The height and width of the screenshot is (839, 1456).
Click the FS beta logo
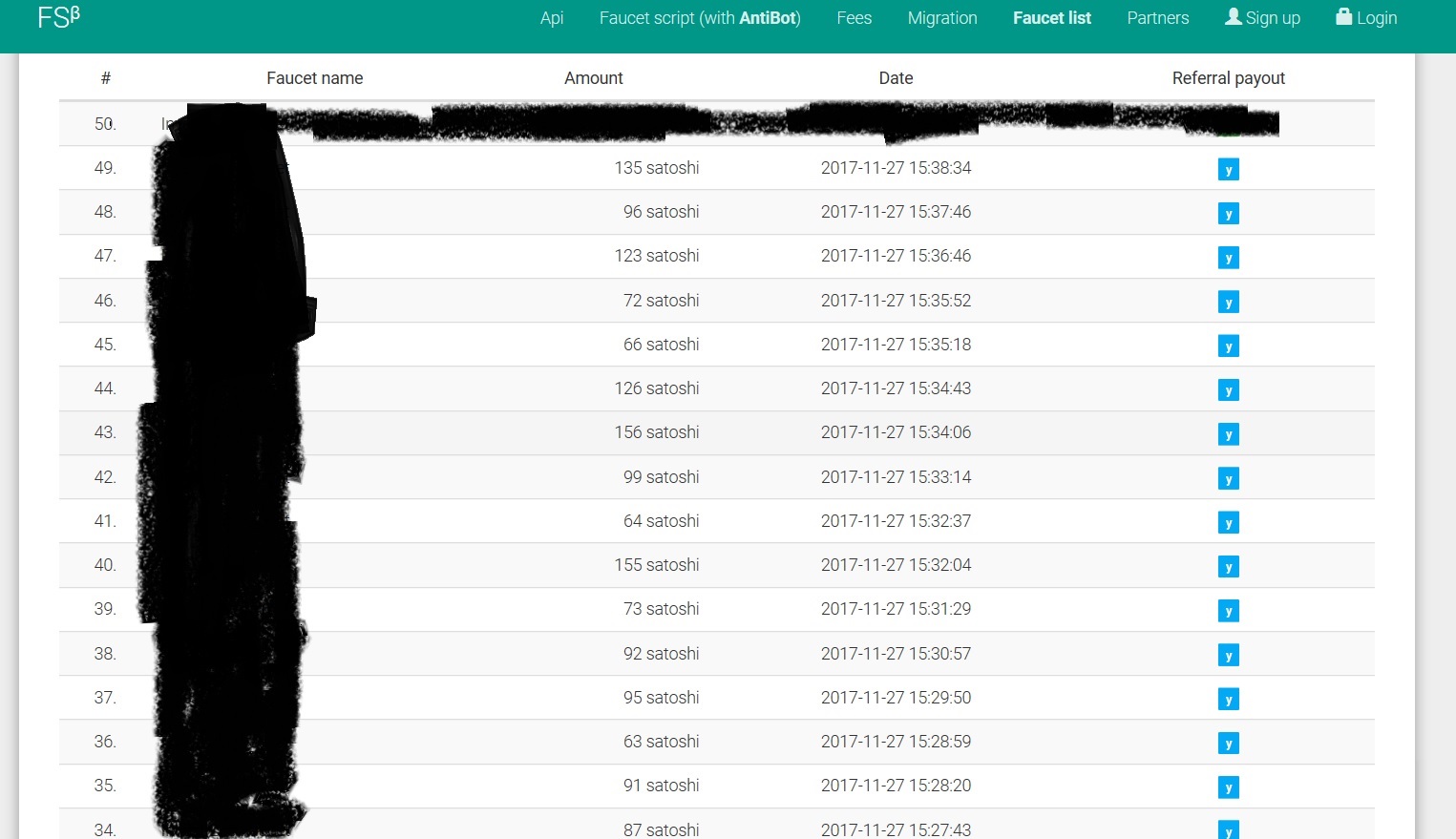pos(58,16)
